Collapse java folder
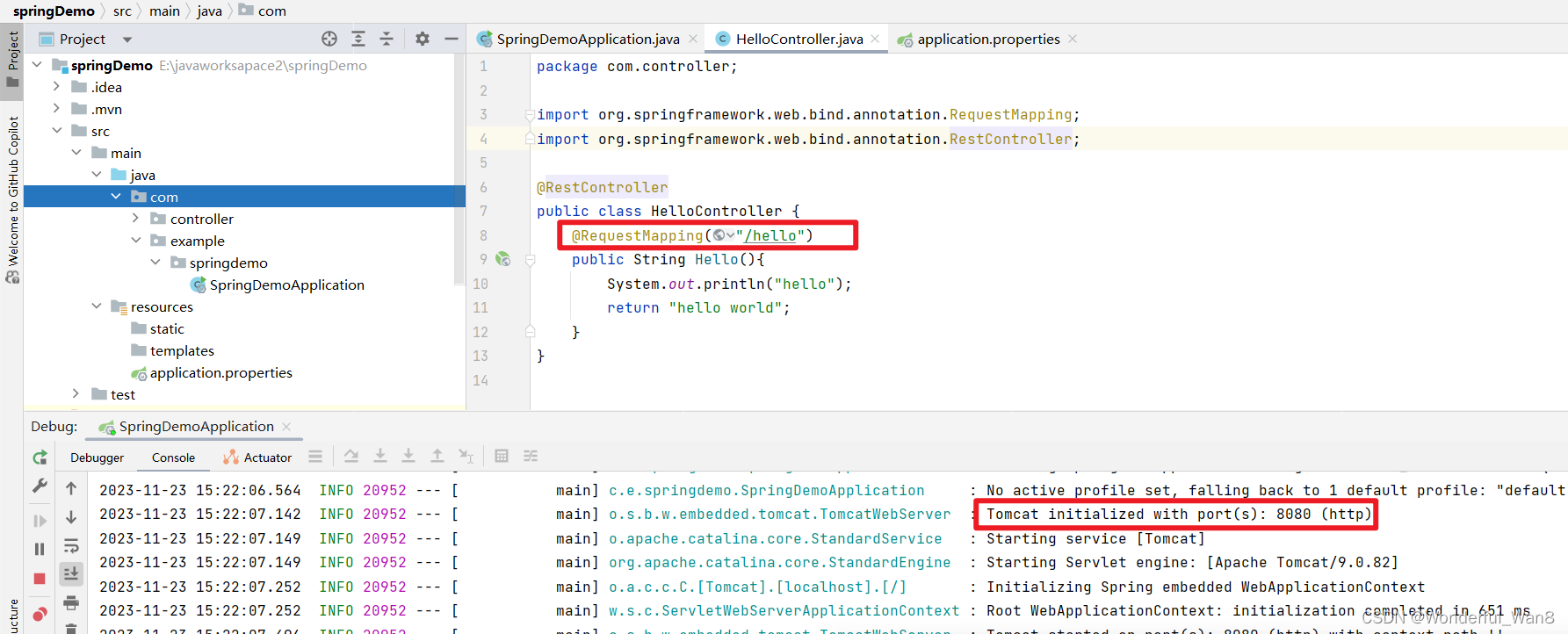 click(97, 175)
